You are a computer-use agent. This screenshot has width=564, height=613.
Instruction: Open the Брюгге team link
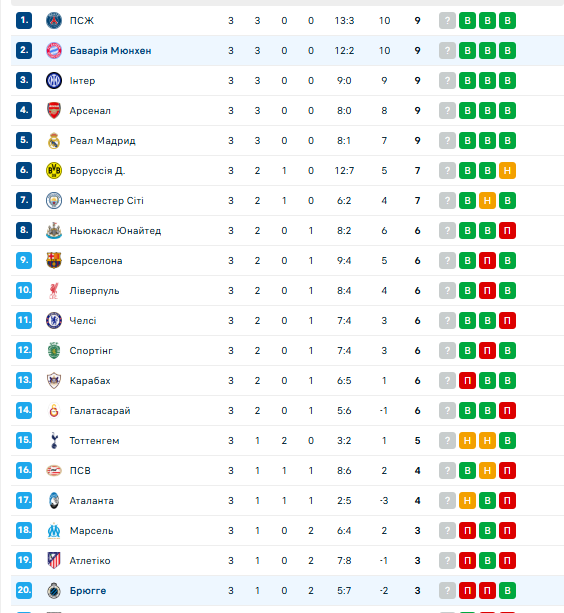click(x=88, y=591)
